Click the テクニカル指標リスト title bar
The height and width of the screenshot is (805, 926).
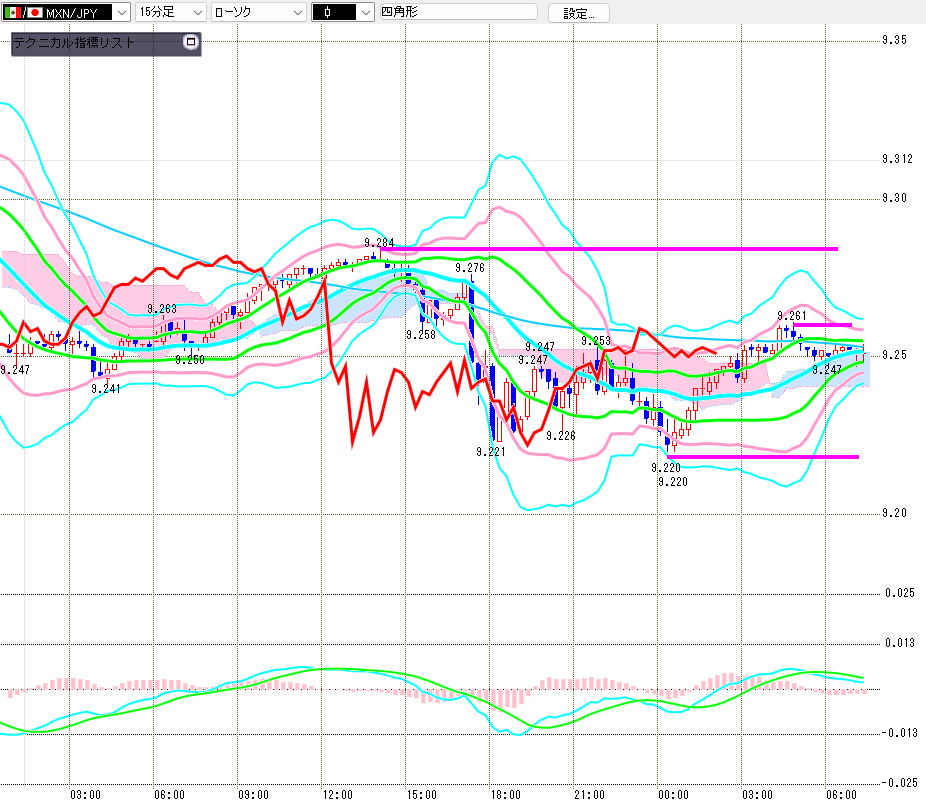point(106,43)
